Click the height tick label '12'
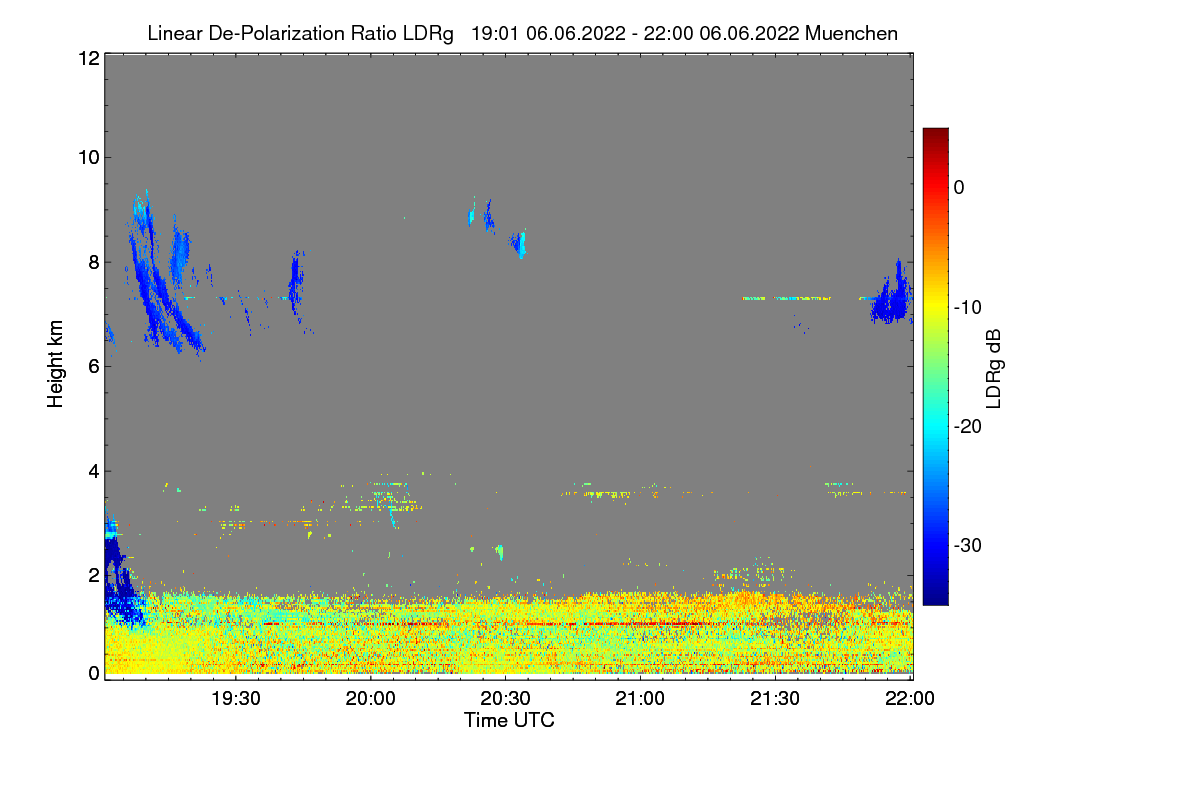This screenshot has height=800, width=1200. (88, 58)
